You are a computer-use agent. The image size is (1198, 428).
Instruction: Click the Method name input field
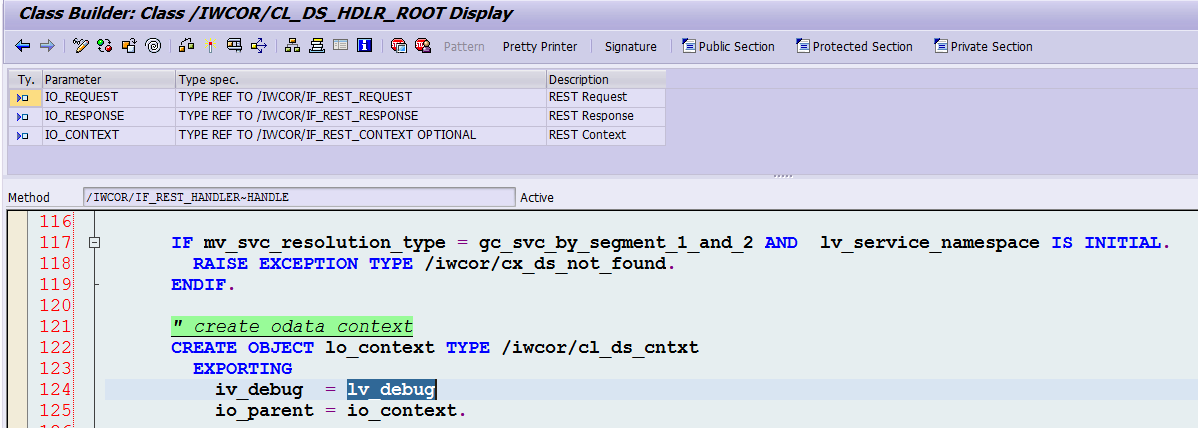tap(299, 197)
